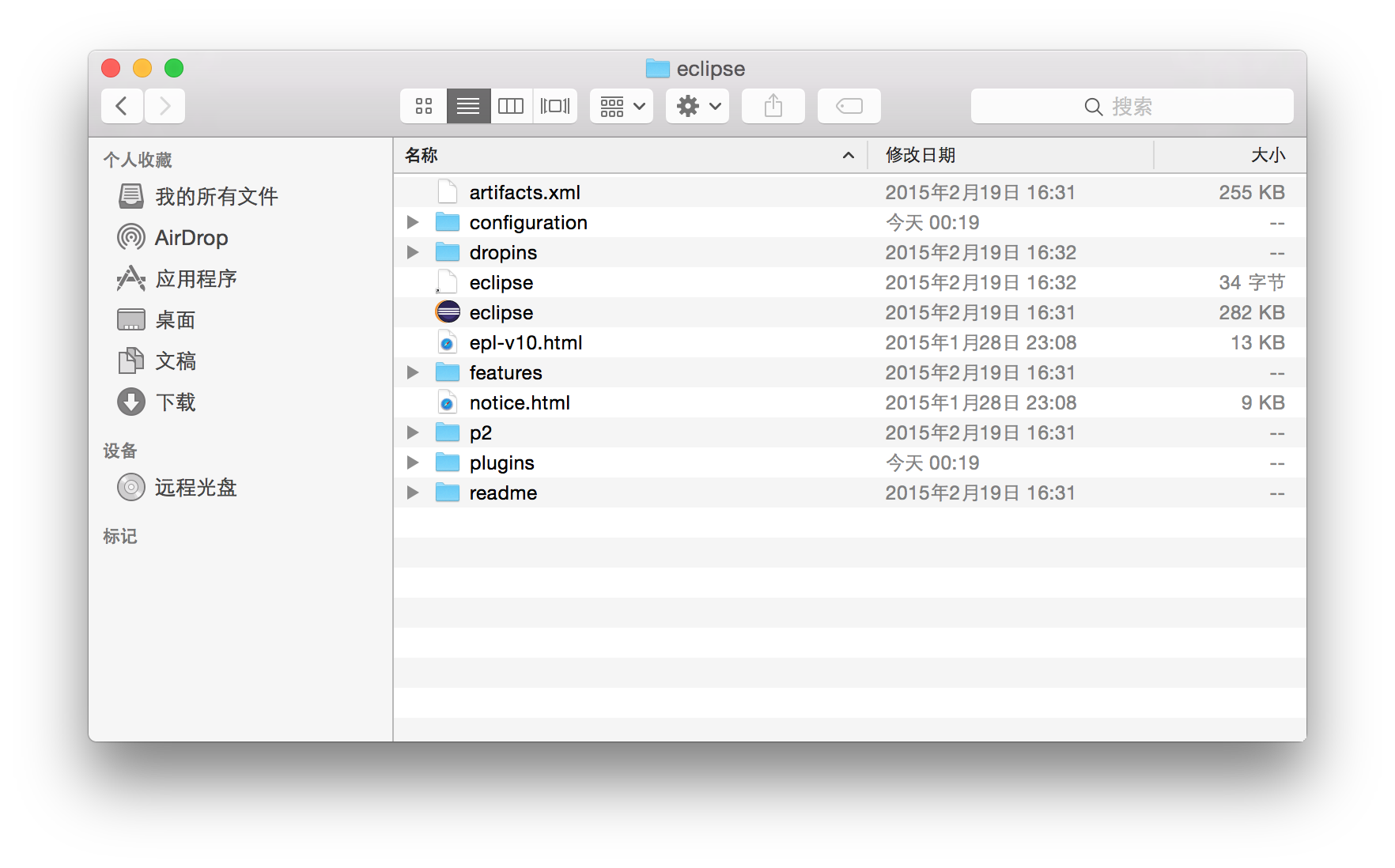Click the 255 KB size value

tap(1252, 192)
